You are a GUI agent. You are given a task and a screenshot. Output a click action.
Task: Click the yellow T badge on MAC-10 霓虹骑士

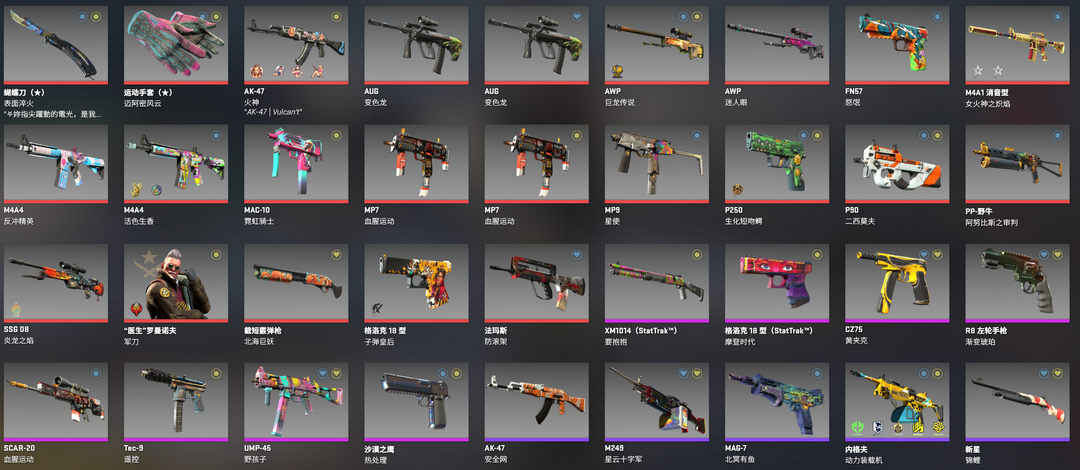pyautogui.click(x=336, y=135)
